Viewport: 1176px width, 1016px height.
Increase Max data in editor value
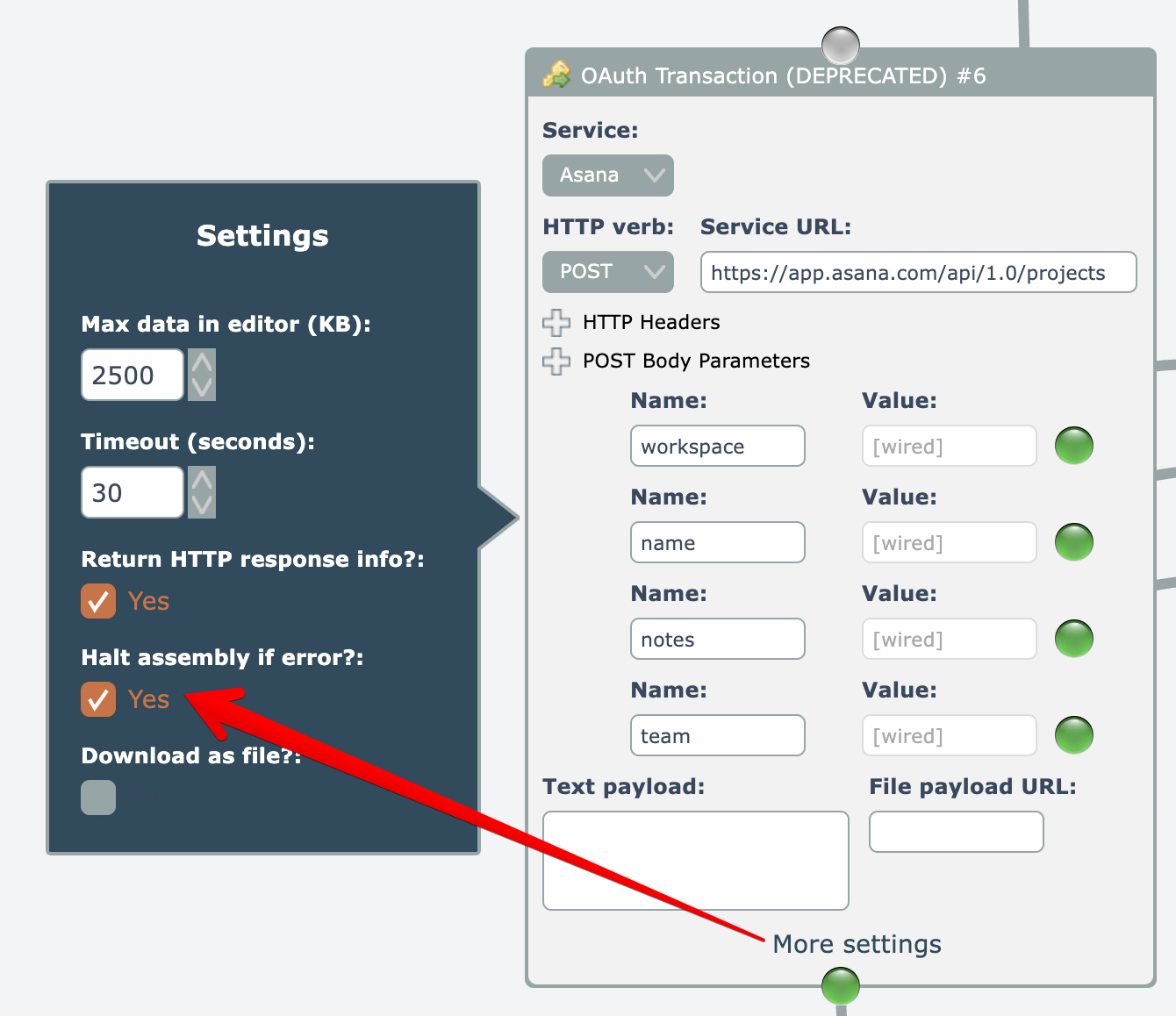click(202, 363)
